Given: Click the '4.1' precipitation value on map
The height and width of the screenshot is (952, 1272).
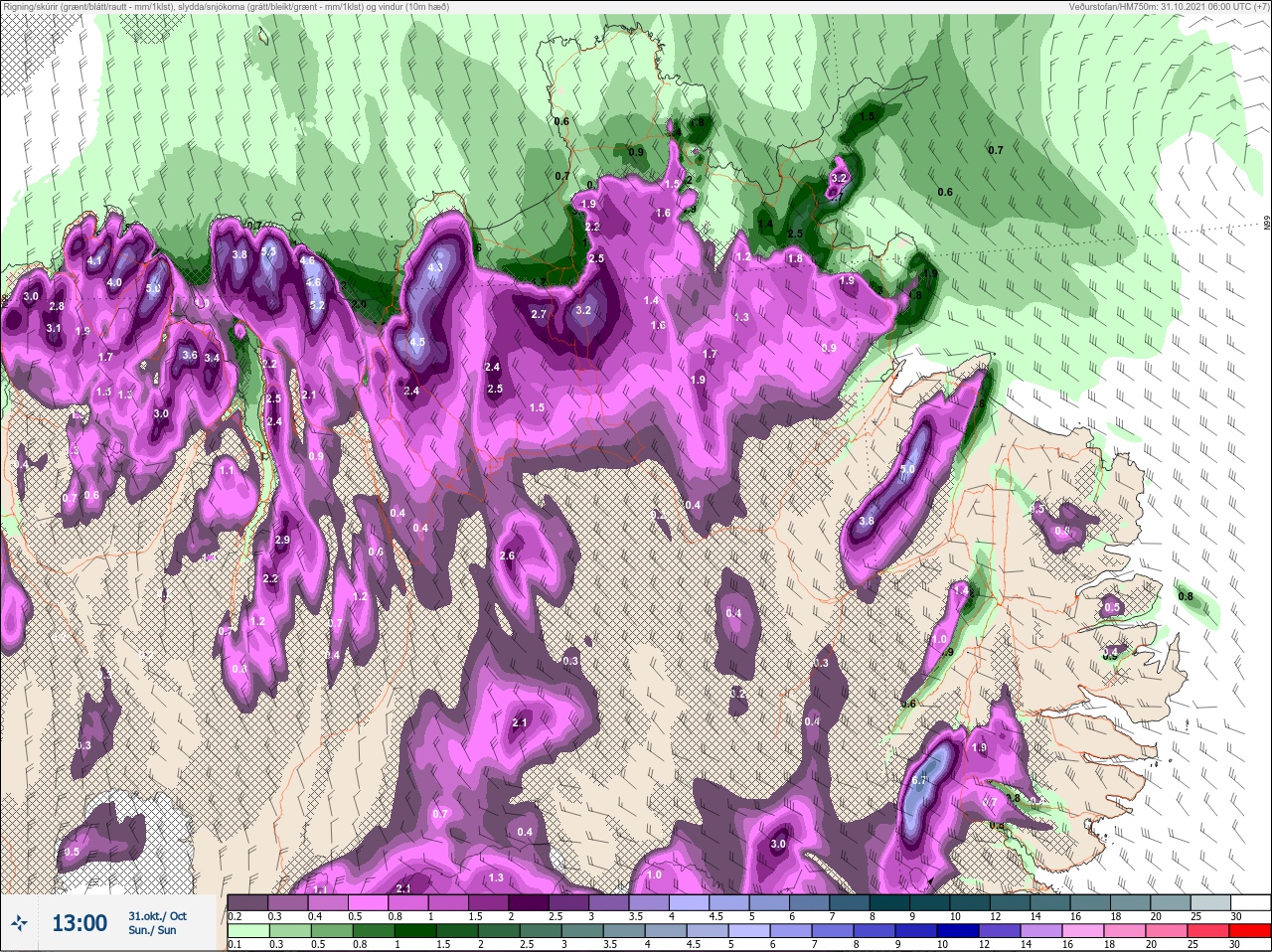Looking at the screenshot, I should point(95,260).
